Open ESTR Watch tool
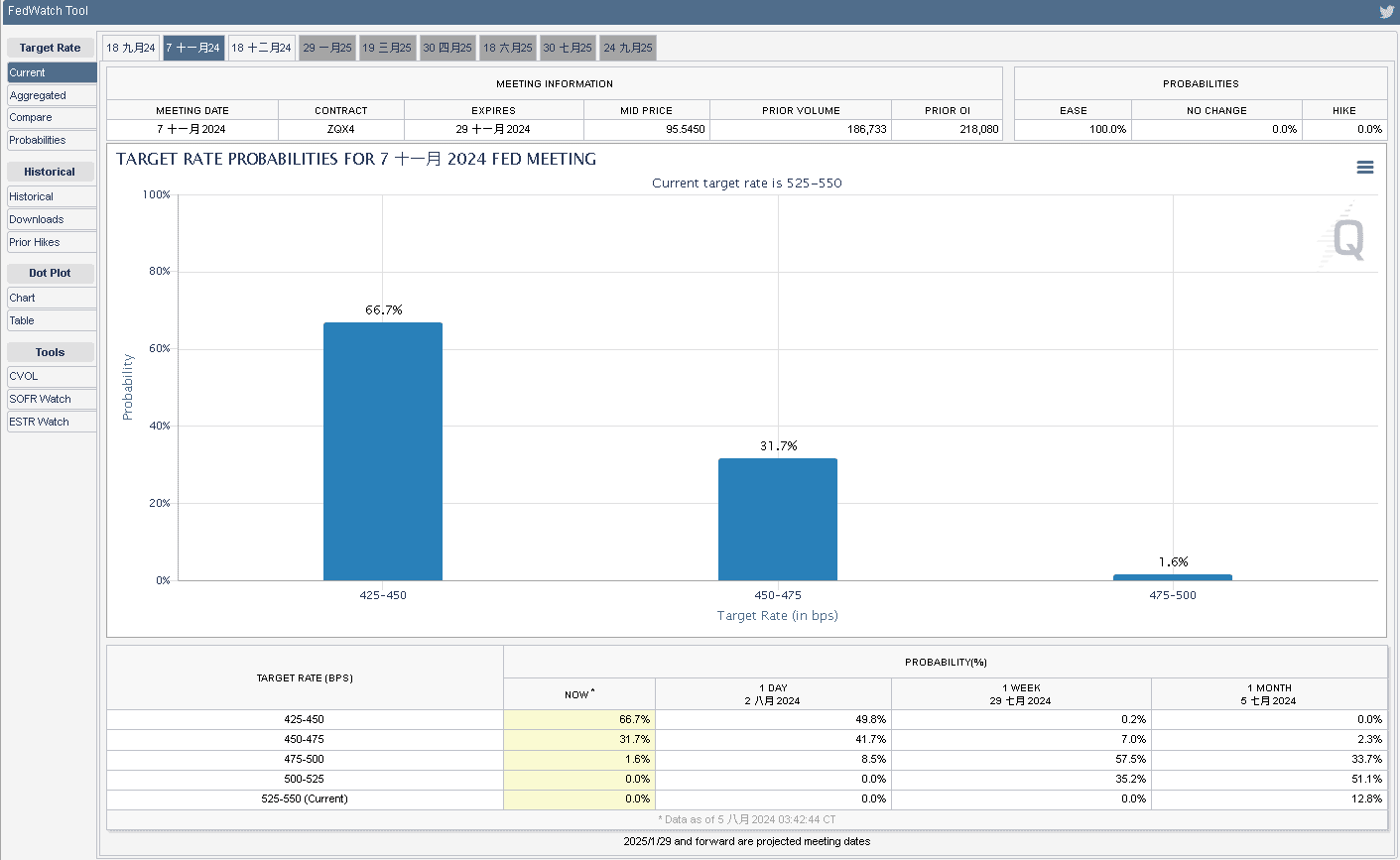The image size is (1400, 860). click(x=52, y=422)
